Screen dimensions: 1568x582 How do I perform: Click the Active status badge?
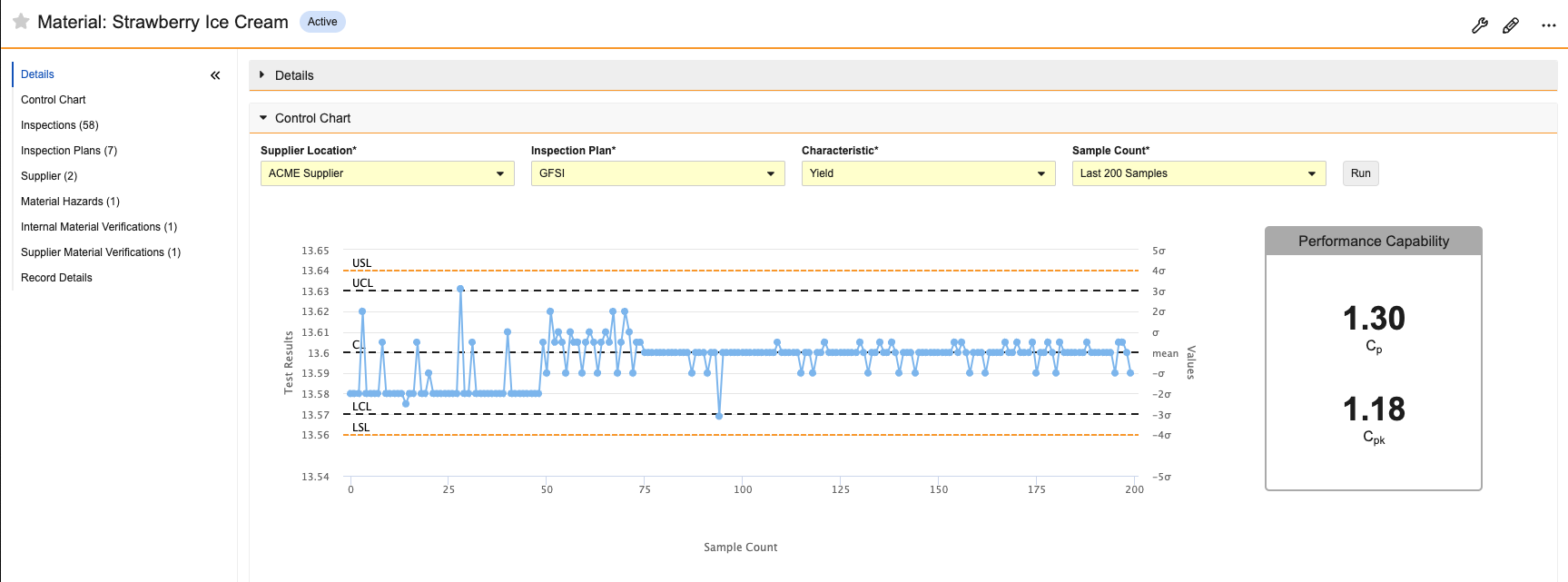tap(322, 22)
